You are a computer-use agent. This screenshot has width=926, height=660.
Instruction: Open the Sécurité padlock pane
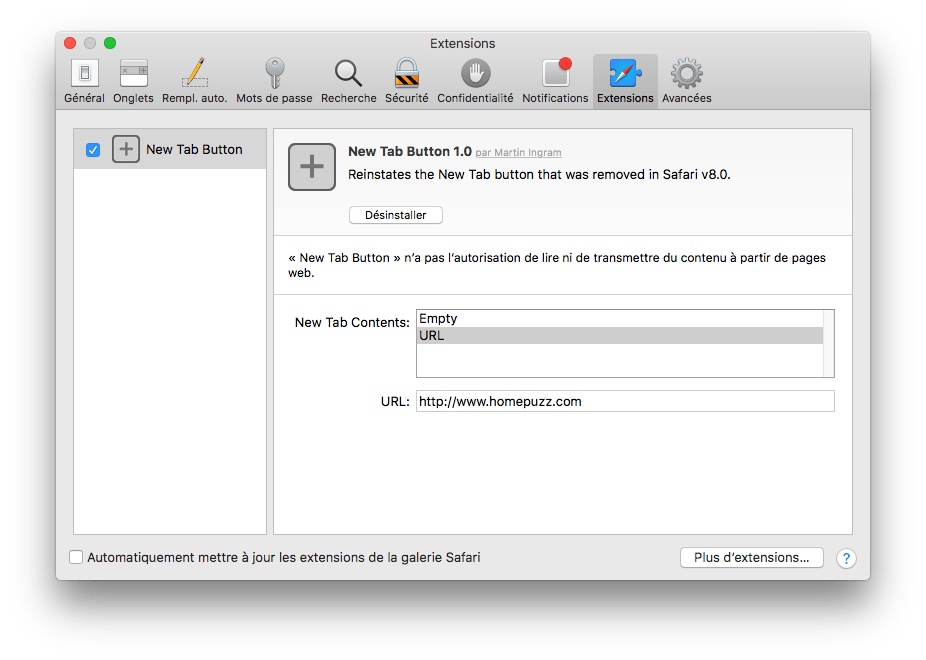(406, 81)
